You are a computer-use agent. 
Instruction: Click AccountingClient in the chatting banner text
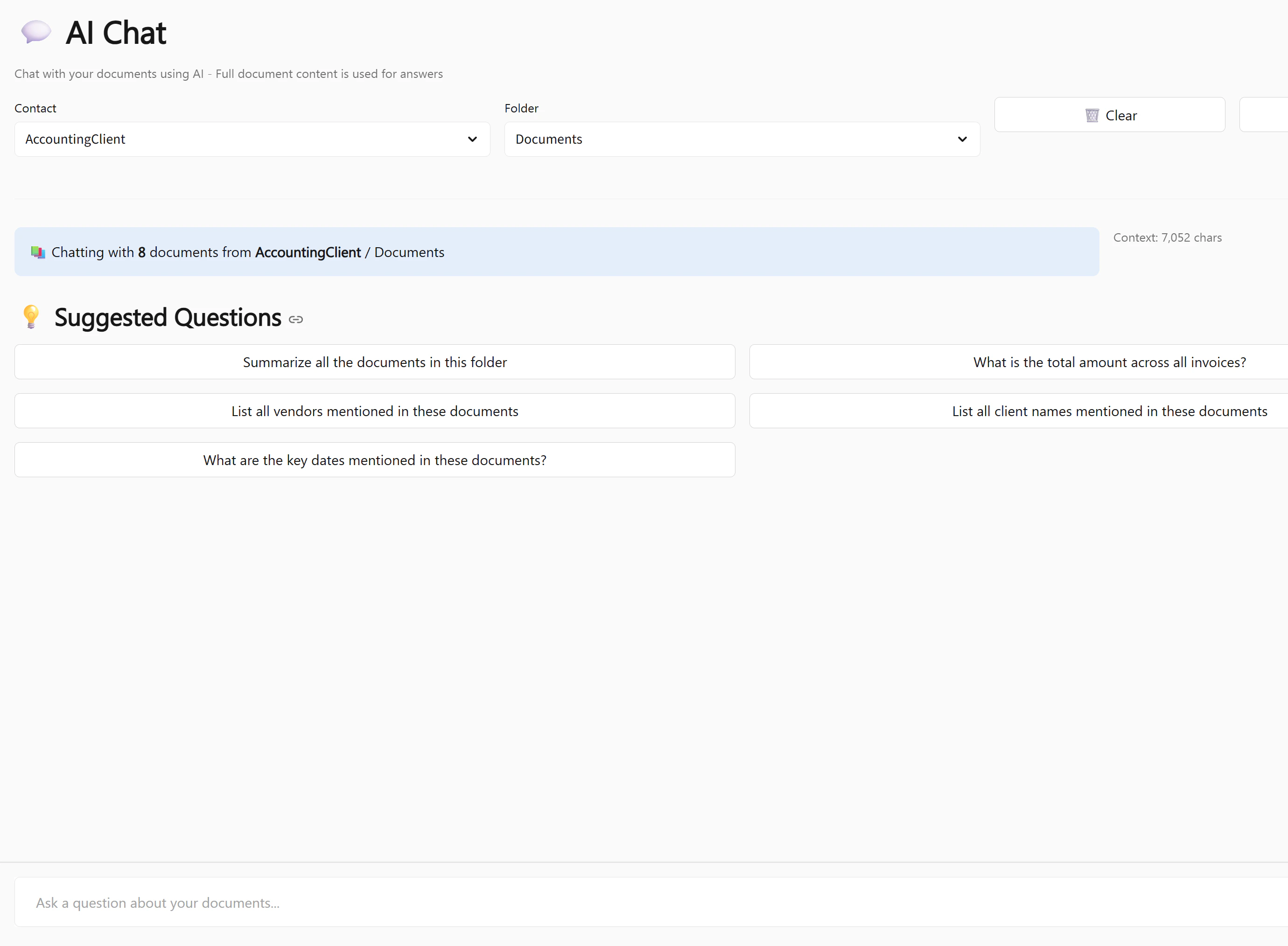307,252
